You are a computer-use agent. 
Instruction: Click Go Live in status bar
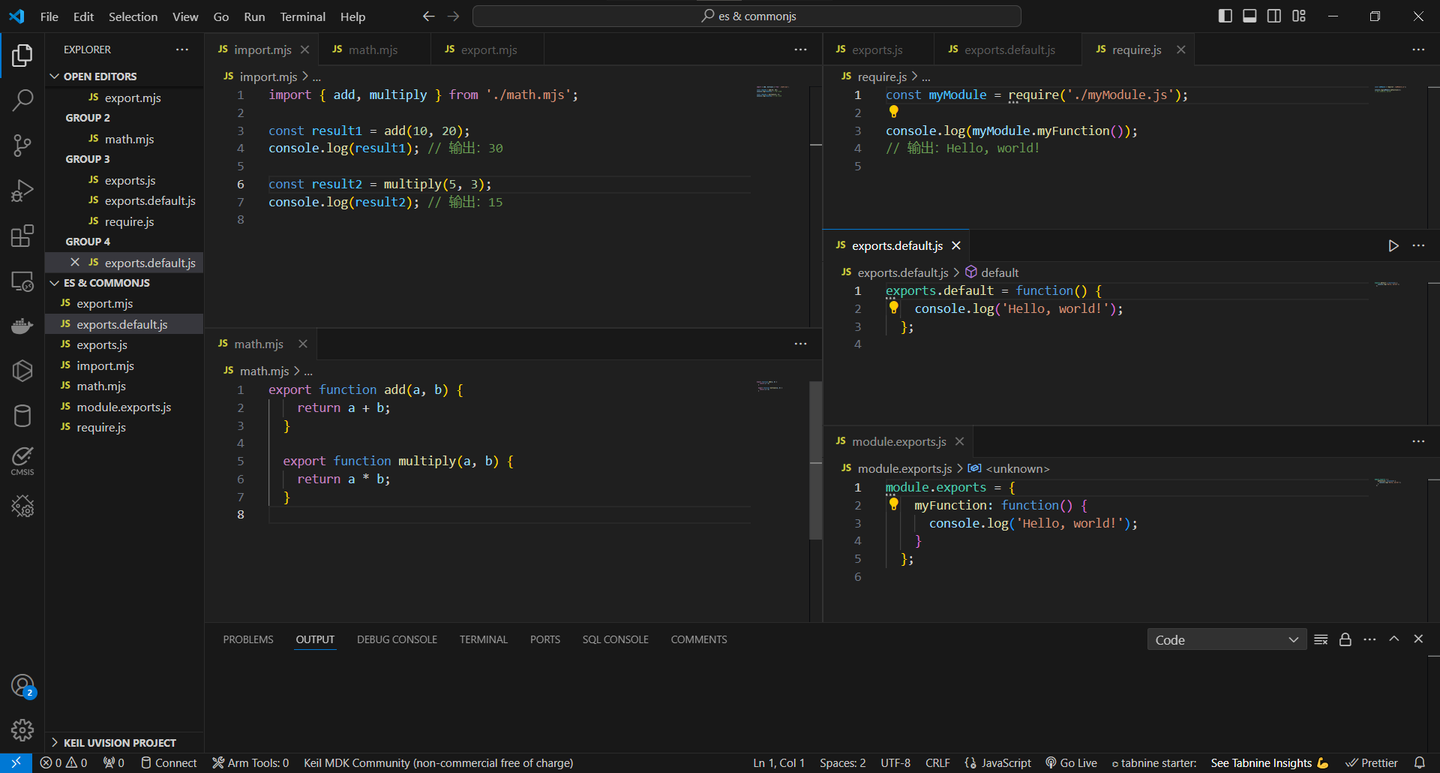coord(1071,762)
